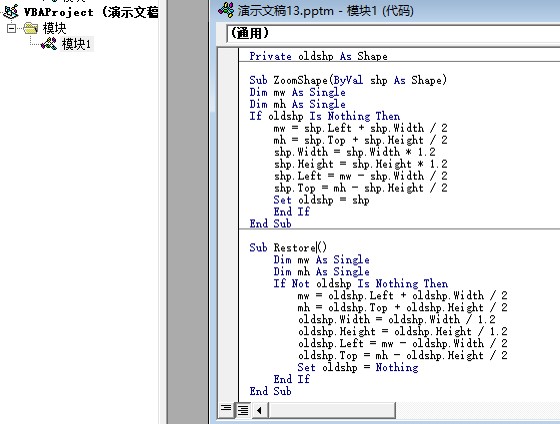Click the 'Sub ZoomShape' declaration line
The width and height of the screenshot is (560, 424).
coord(348,80)
